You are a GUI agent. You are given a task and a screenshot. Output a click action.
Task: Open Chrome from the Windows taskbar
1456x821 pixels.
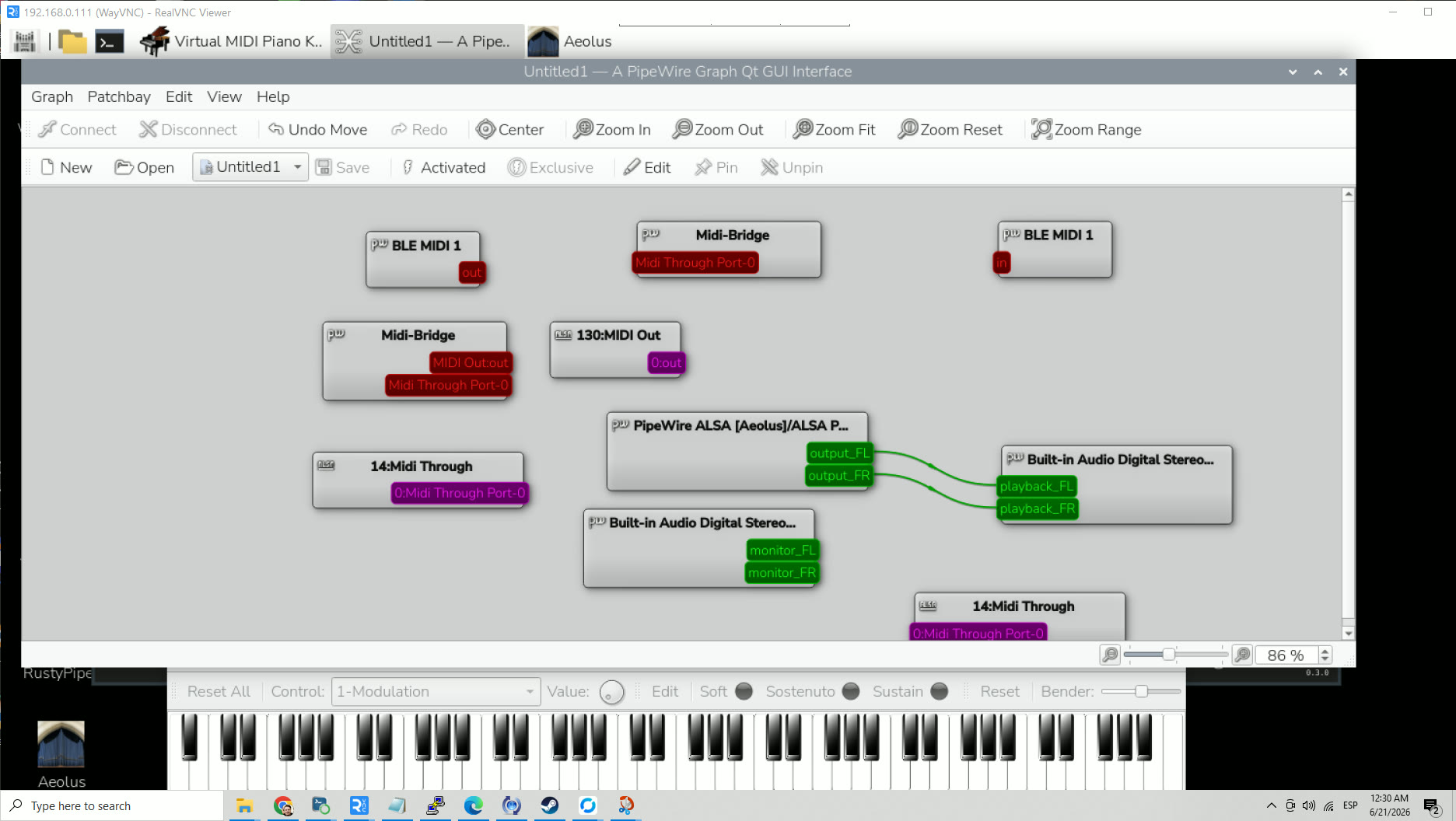pos(283,805)
